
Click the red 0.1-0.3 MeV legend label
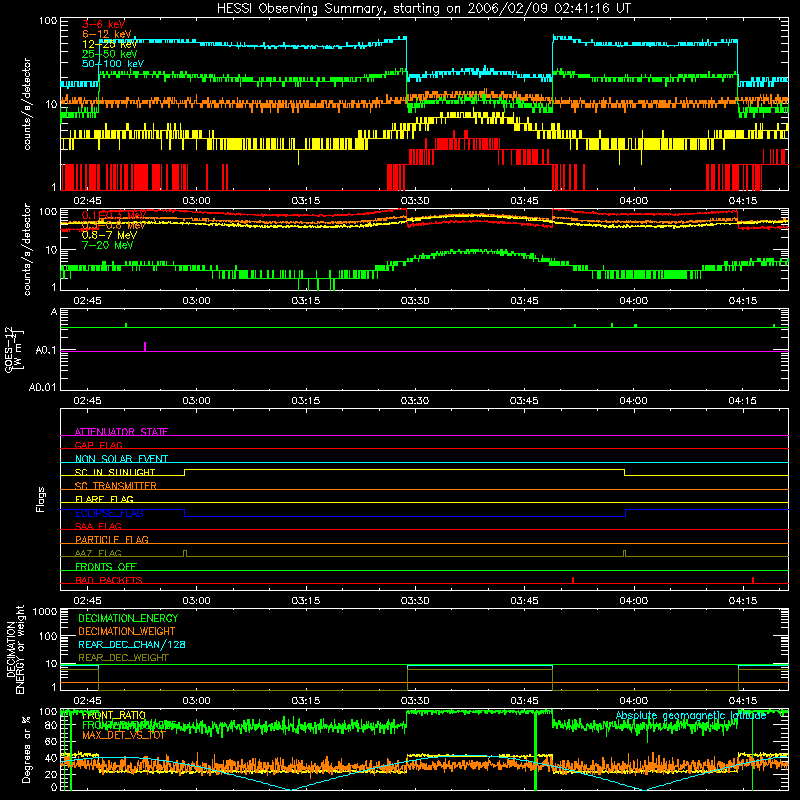pyautogui.click(x=114, y=216)
